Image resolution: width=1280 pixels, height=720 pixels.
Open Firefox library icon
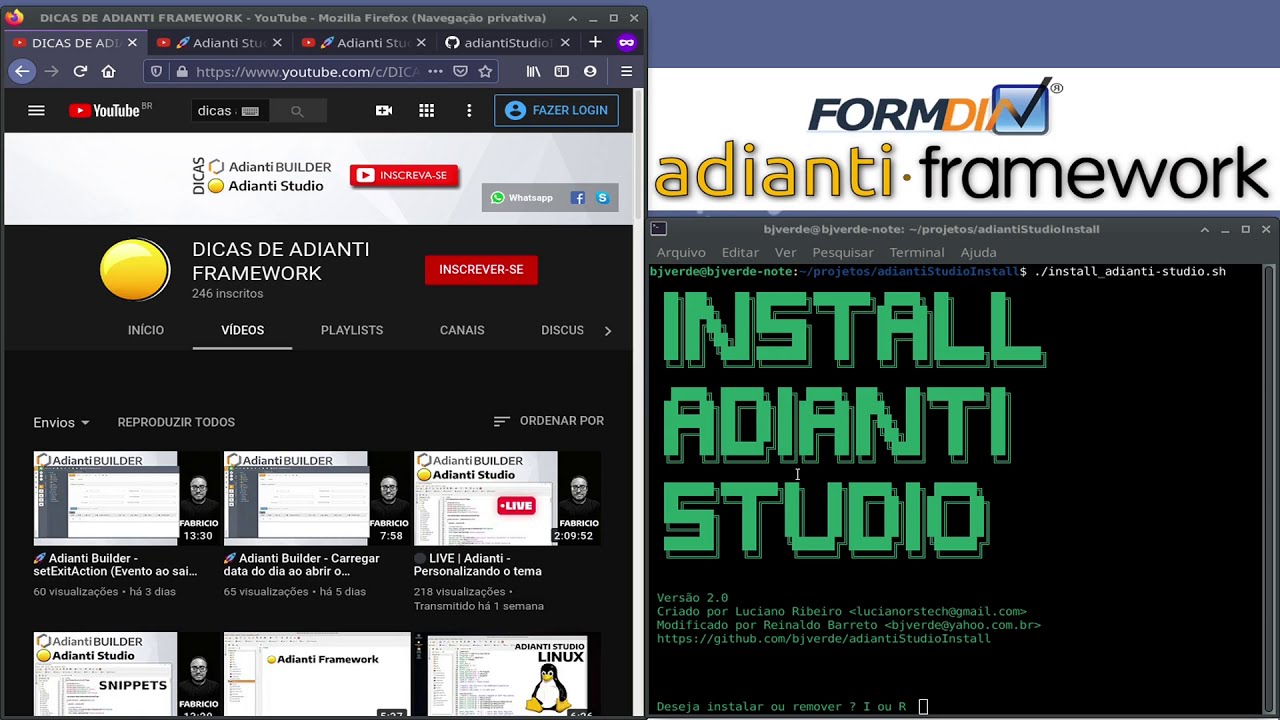point(534,71)
